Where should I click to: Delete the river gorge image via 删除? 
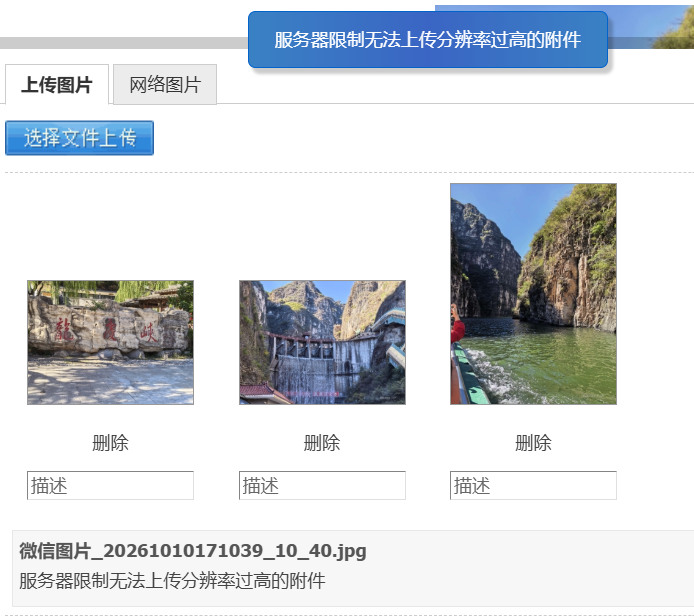pyautogui.click(x=533, y=443)
